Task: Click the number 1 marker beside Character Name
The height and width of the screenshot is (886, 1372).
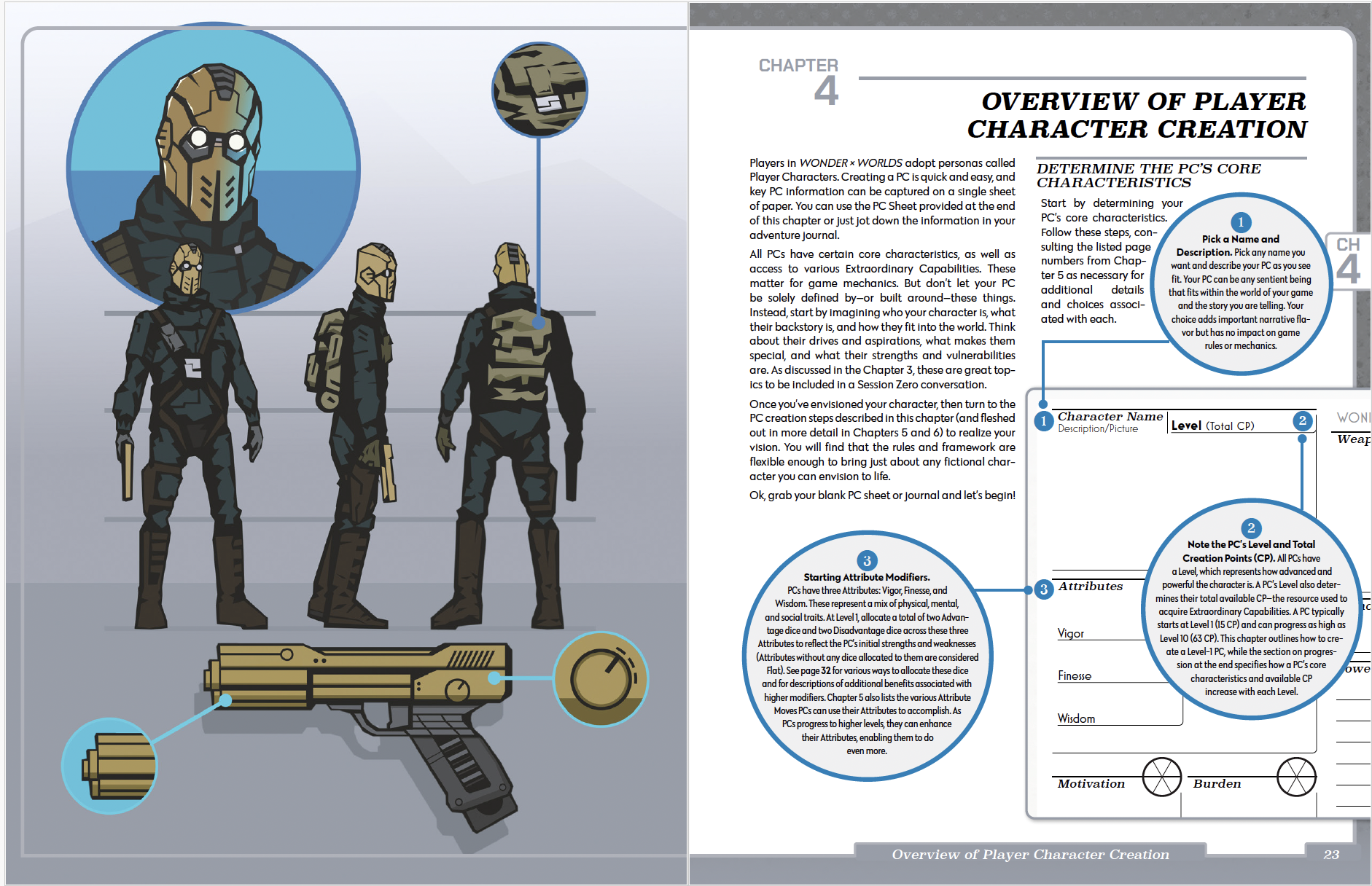Action: click(1043, 420)
